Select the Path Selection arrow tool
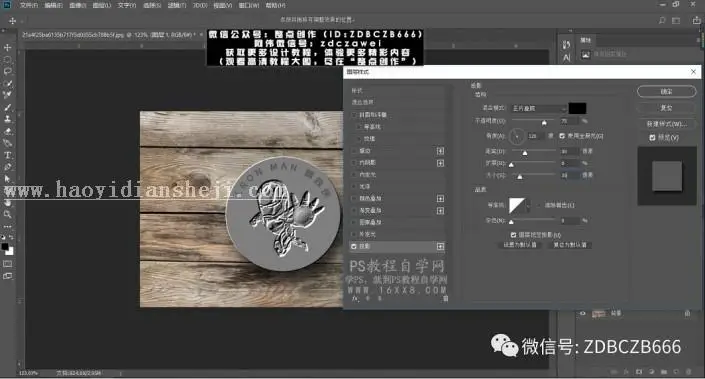 (8, 179)
